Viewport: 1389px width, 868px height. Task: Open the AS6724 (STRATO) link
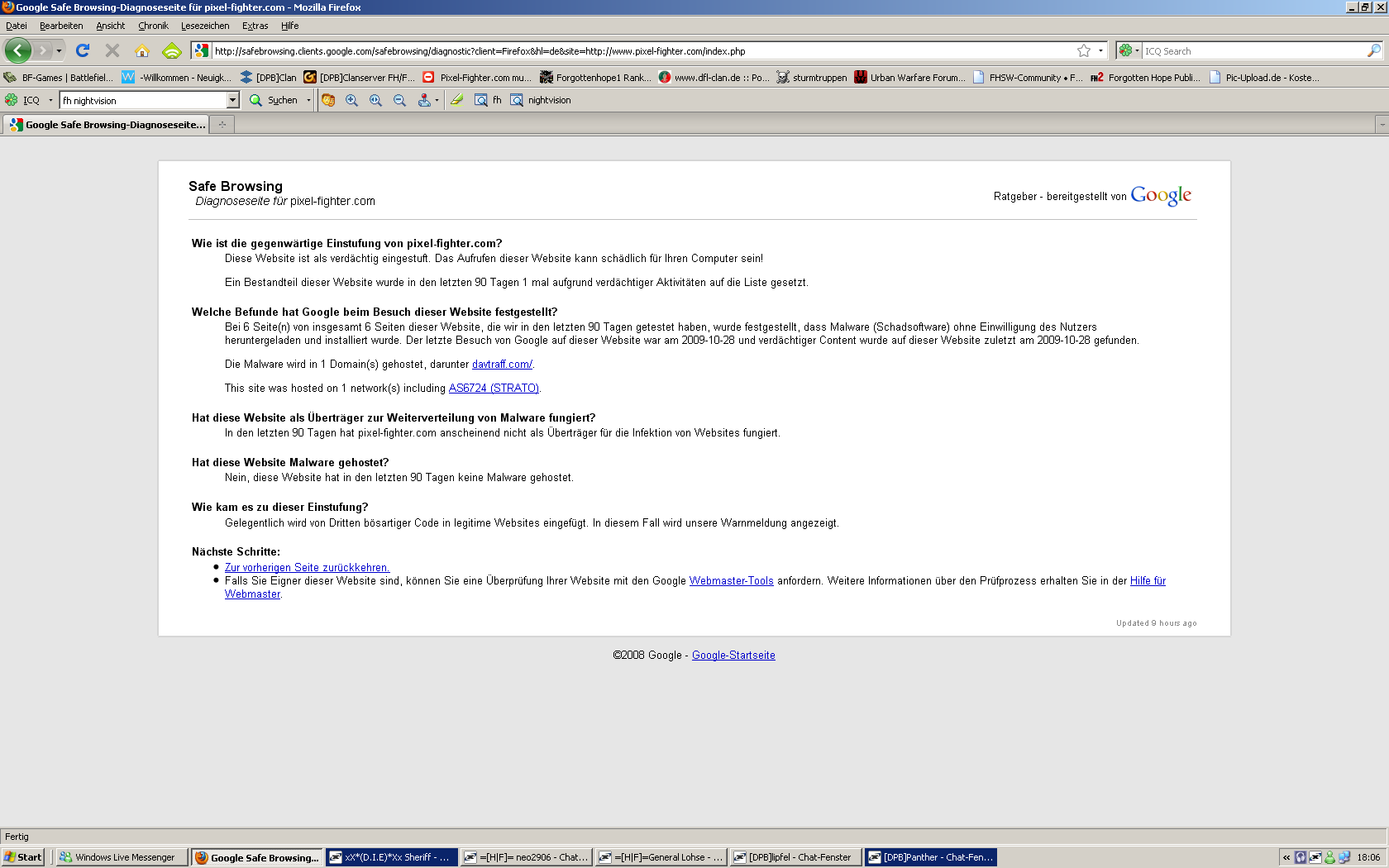[494, 388]
